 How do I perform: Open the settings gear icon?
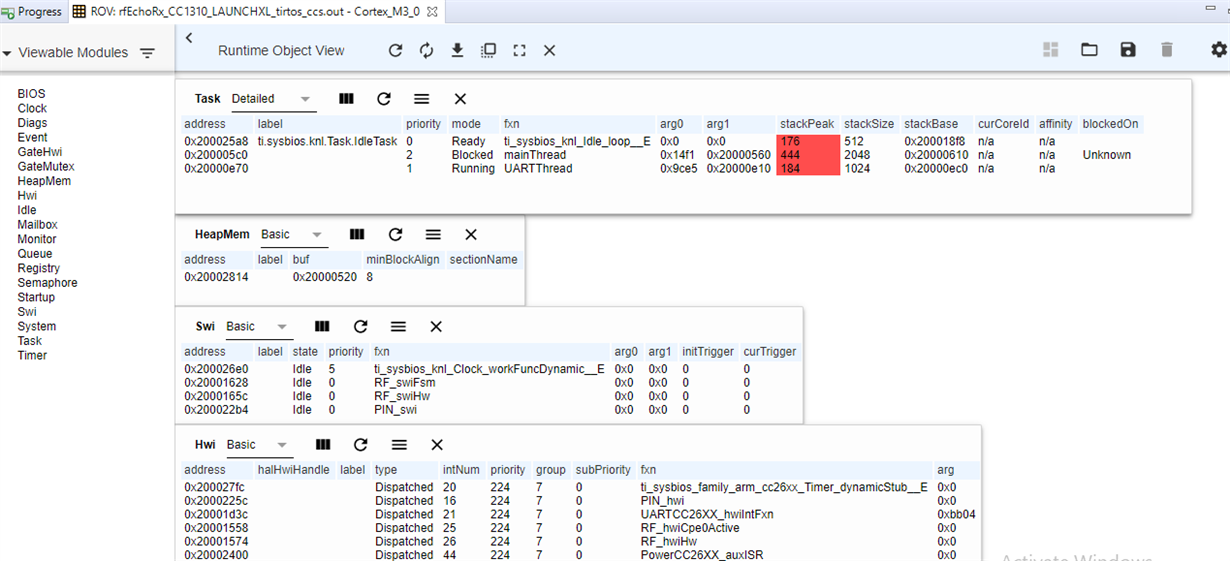point(1218,49)
